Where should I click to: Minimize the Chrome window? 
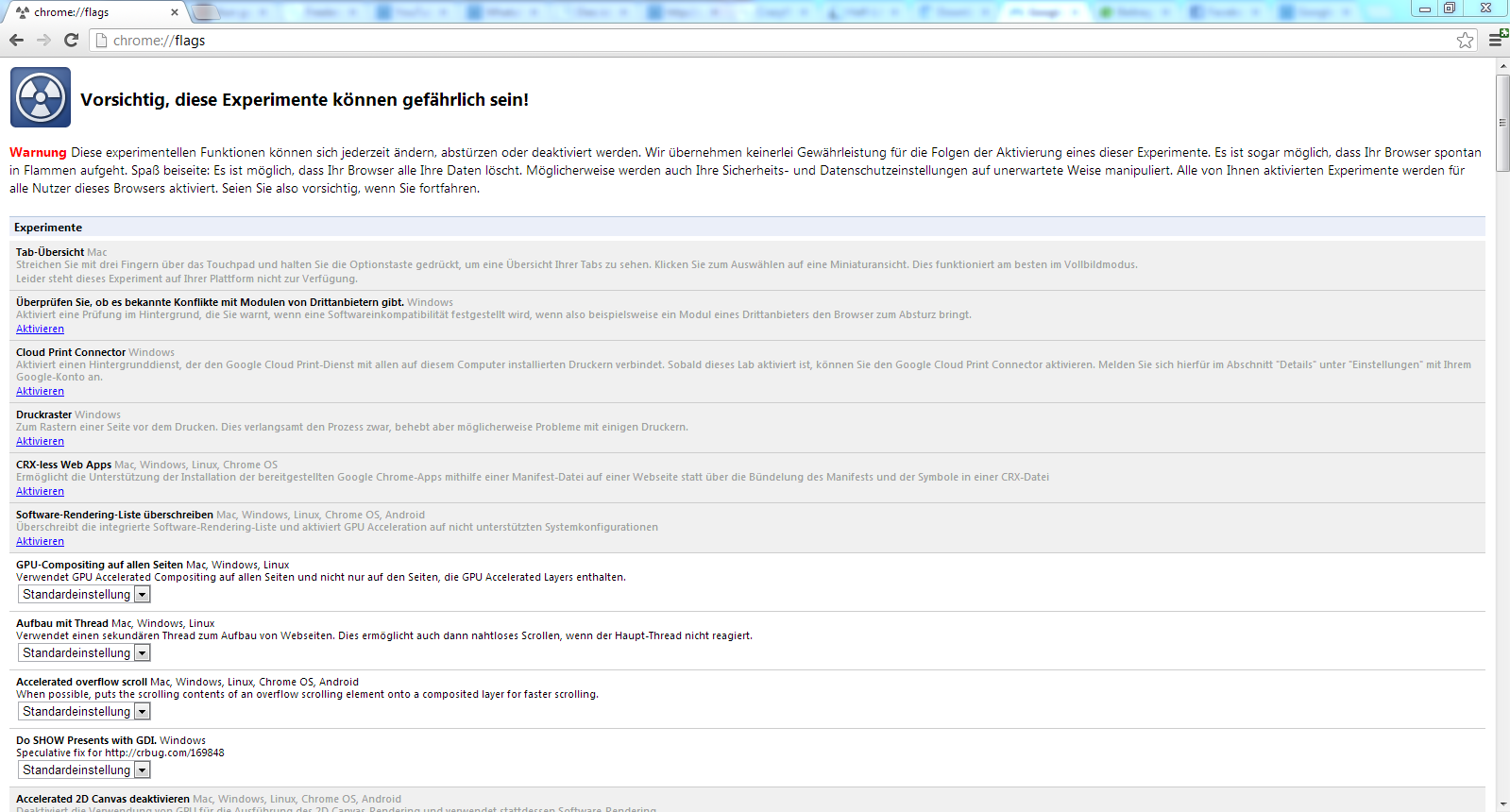(x=1425, y=8)
